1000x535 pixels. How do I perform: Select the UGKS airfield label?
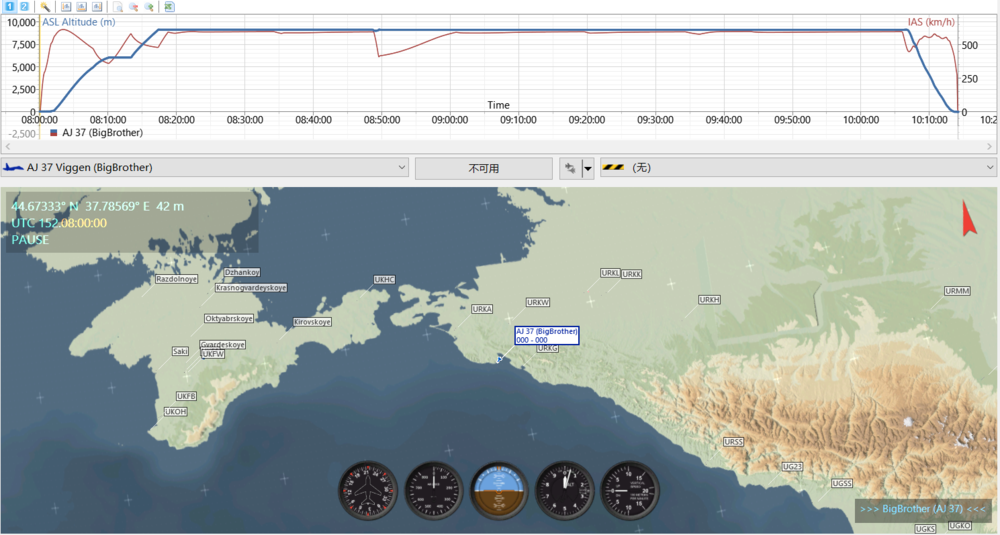(x=925, y=529)
